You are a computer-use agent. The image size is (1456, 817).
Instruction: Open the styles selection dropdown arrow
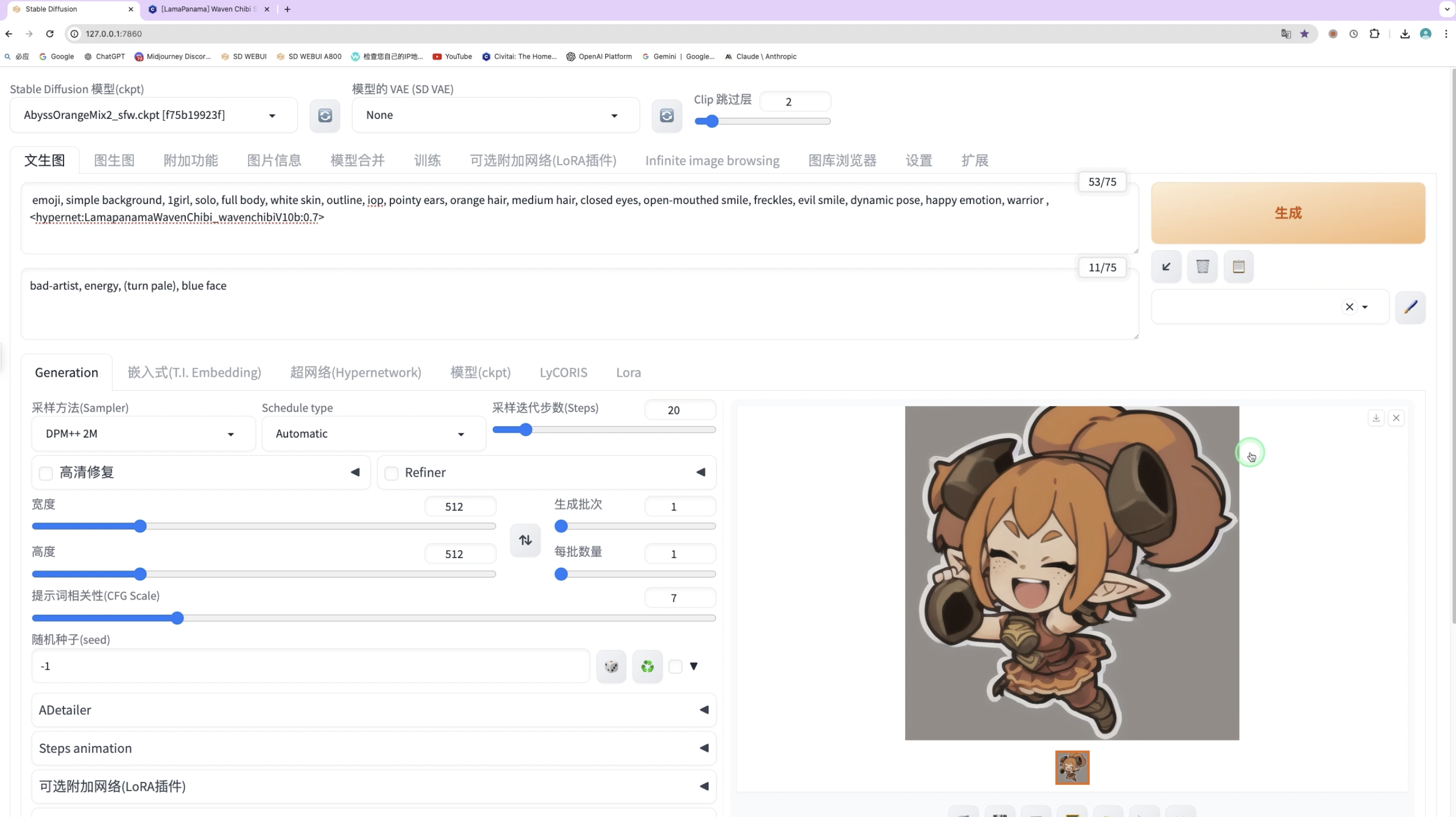(x=1364, y=307)
